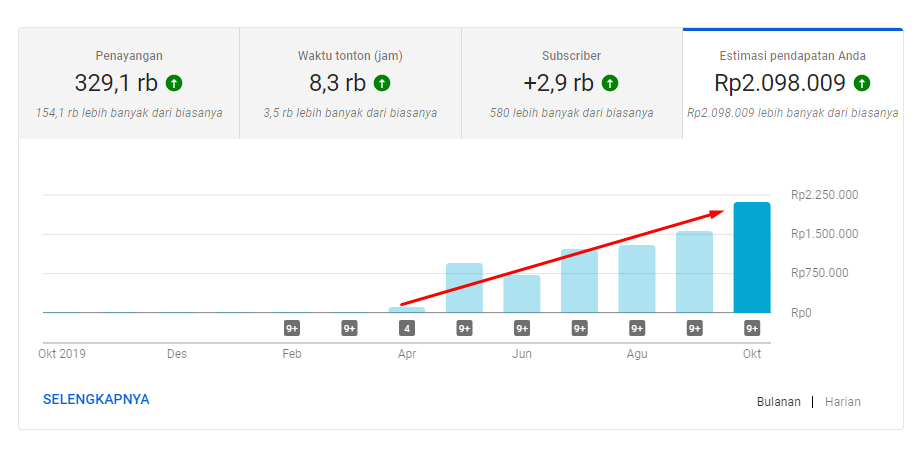Image resolution: width=915 pixels, height=456 pixels.
Task: Open the 9+ video marker above Okt
Action: pyautogui.click(x=752, y=328)
